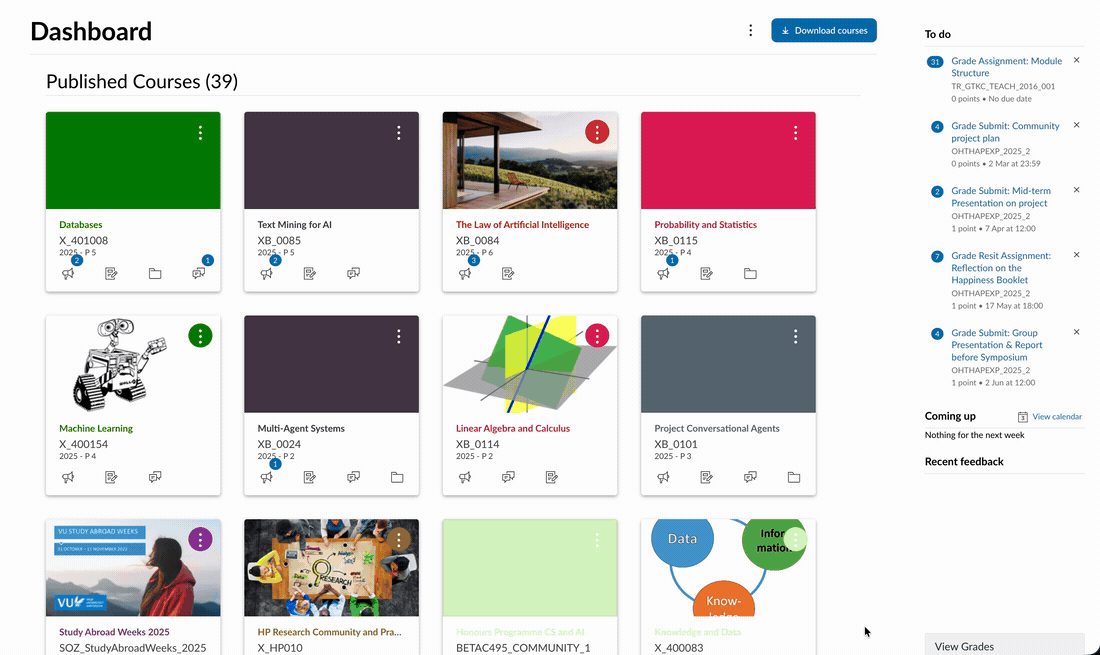Viewport: 1100px width, 655px height.
Task: Open options menu on Databases card
Action: (201, 133)
